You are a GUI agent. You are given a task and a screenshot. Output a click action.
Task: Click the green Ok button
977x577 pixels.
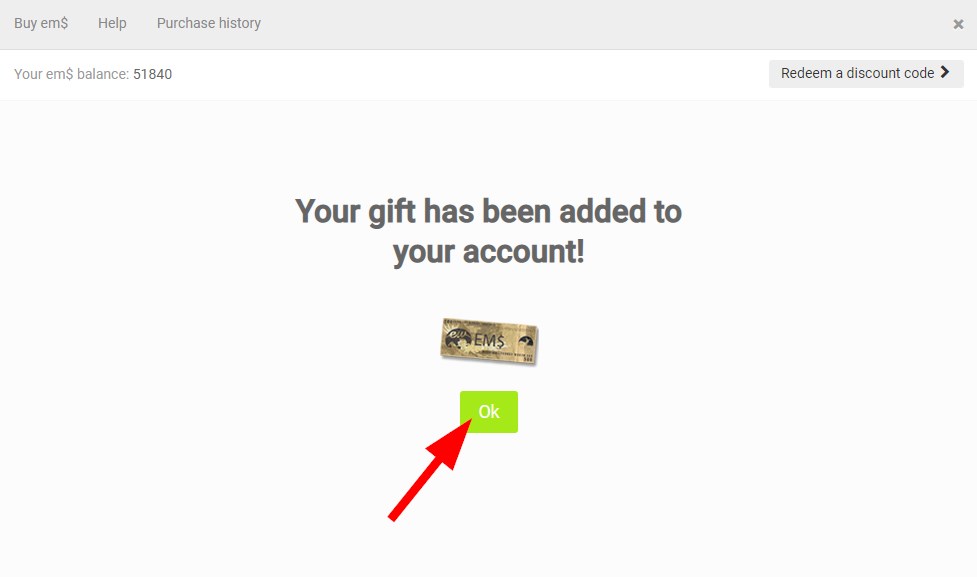click(488, 411)
